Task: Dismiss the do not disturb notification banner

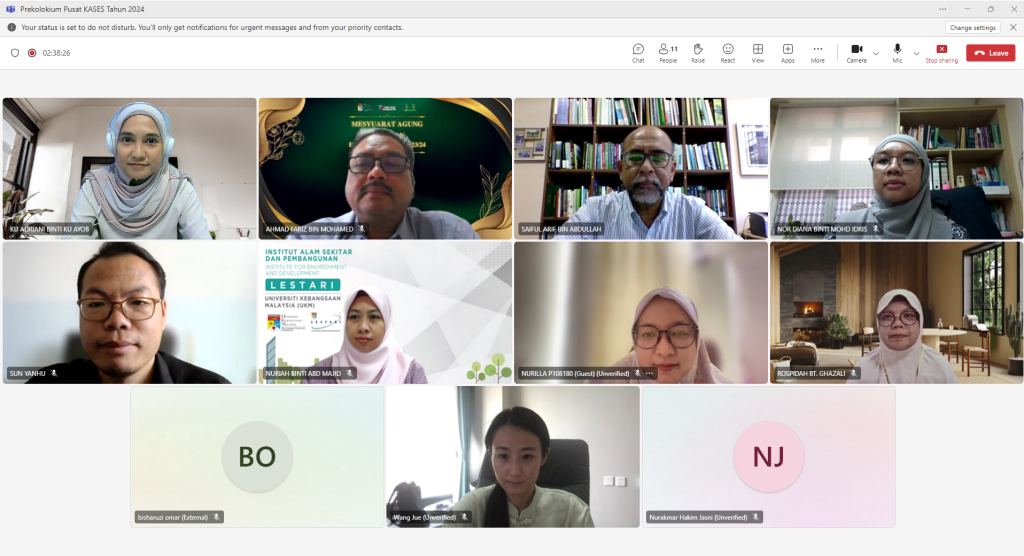Action: 1012,28
